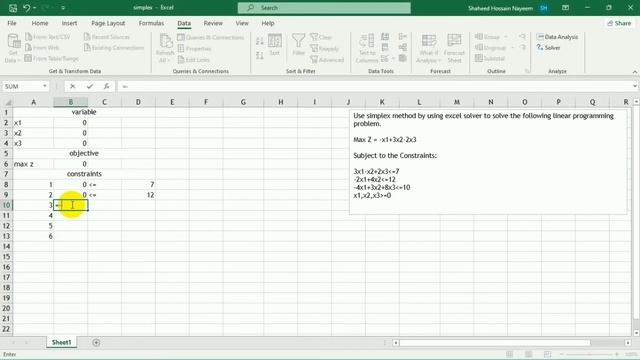Open Manage Data Model
Screen dimensions: 640x360
click(x=402, y=58)
